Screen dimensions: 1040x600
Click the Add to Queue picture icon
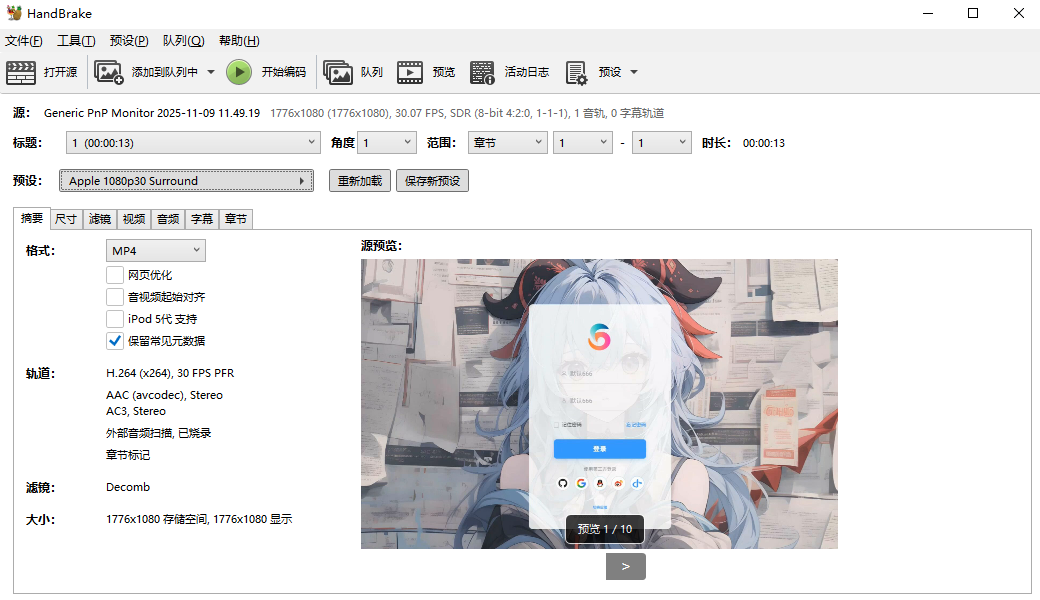(x=108, y=72)
